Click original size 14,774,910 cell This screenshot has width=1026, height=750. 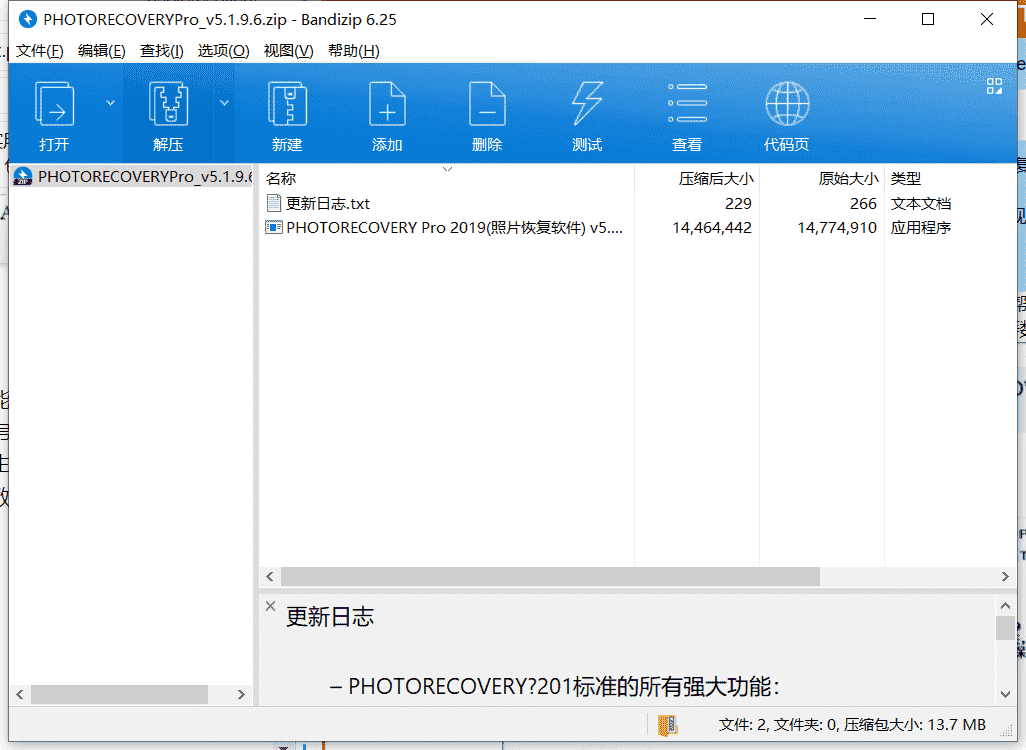pyautogui.click(x=837, y=228)
